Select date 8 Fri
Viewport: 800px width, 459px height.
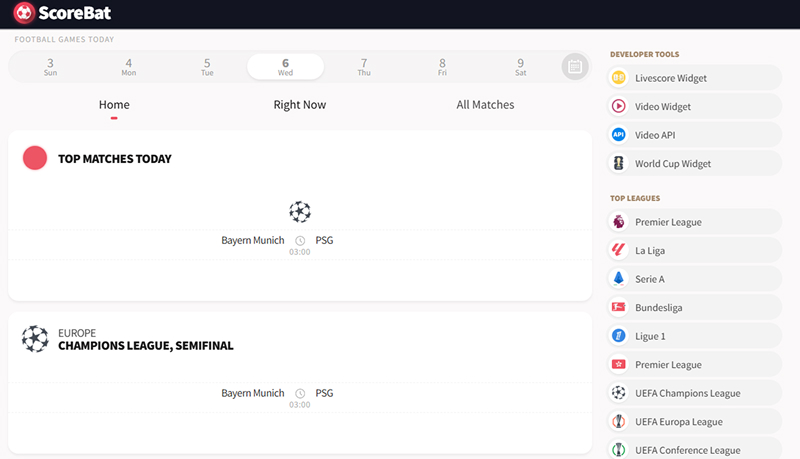442,67
